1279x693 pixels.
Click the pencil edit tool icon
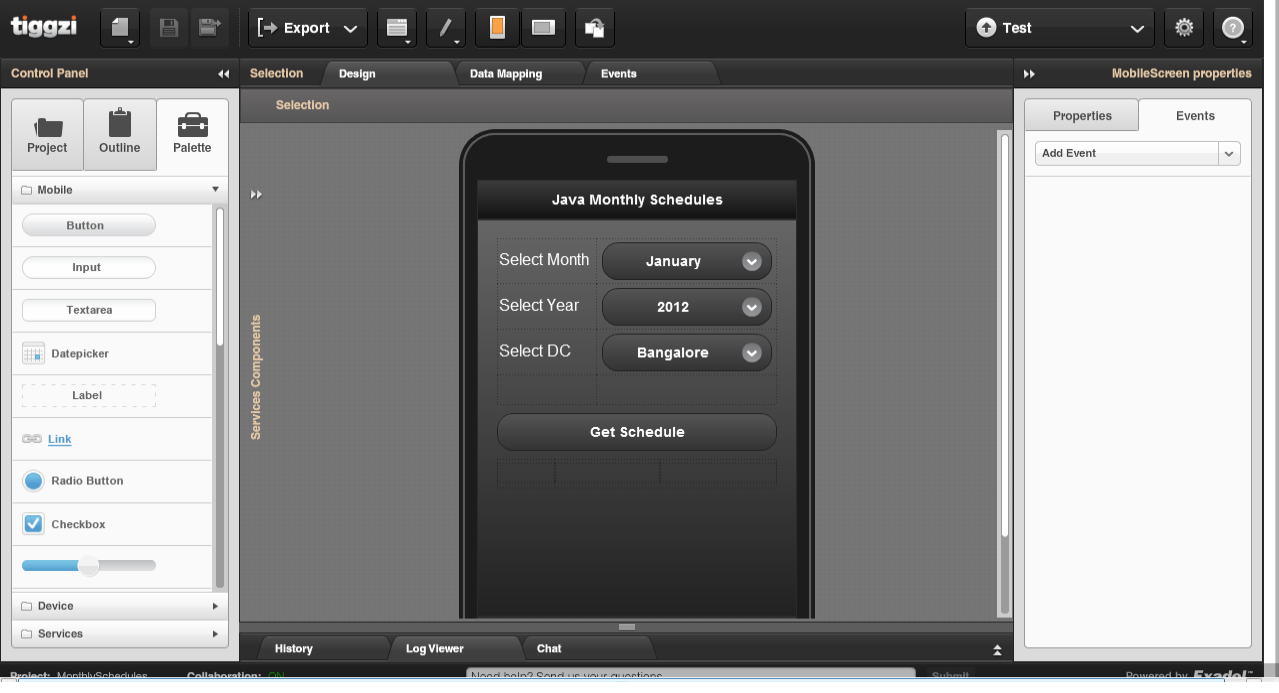point(446,28)
